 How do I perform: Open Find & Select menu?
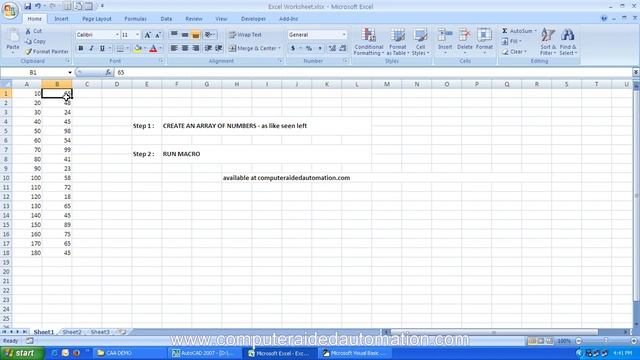click(567, 42)
